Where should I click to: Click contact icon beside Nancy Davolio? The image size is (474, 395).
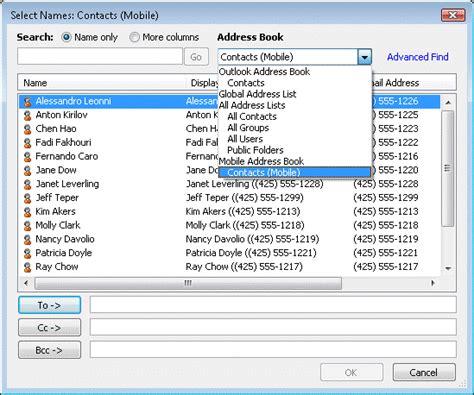click(x=28, y=240)
